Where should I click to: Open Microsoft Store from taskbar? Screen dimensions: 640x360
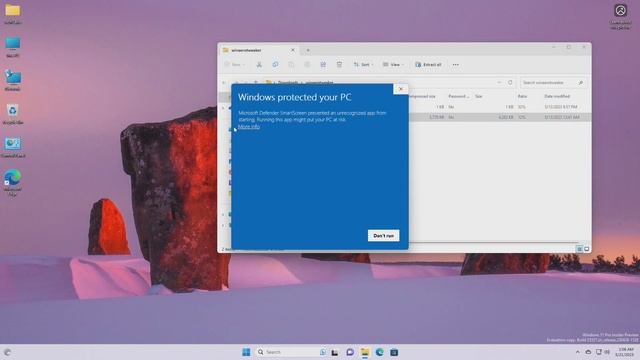[394, 352]
